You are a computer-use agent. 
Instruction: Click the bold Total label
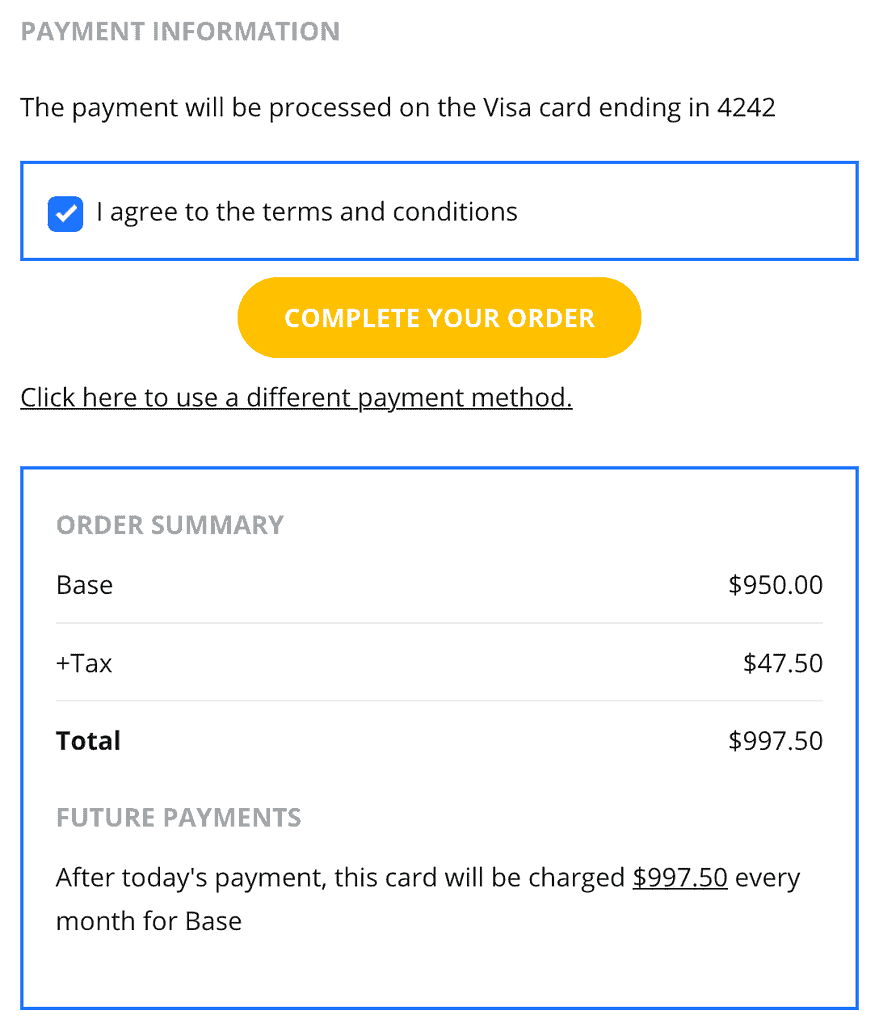click(x=88, y=741)
